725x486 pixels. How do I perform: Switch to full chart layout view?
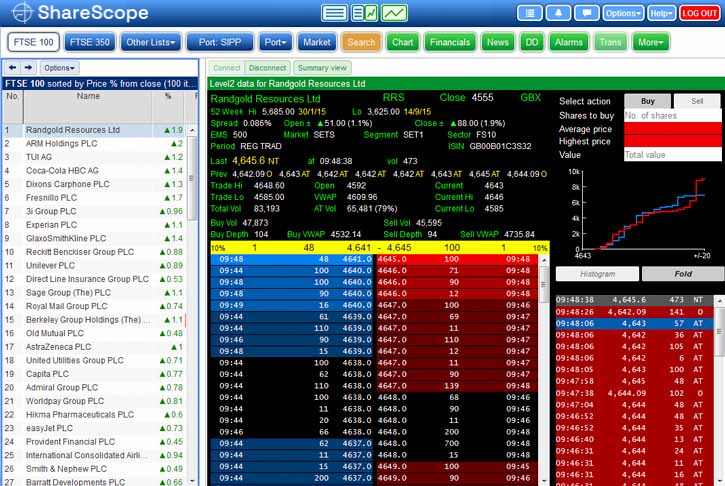394,13
